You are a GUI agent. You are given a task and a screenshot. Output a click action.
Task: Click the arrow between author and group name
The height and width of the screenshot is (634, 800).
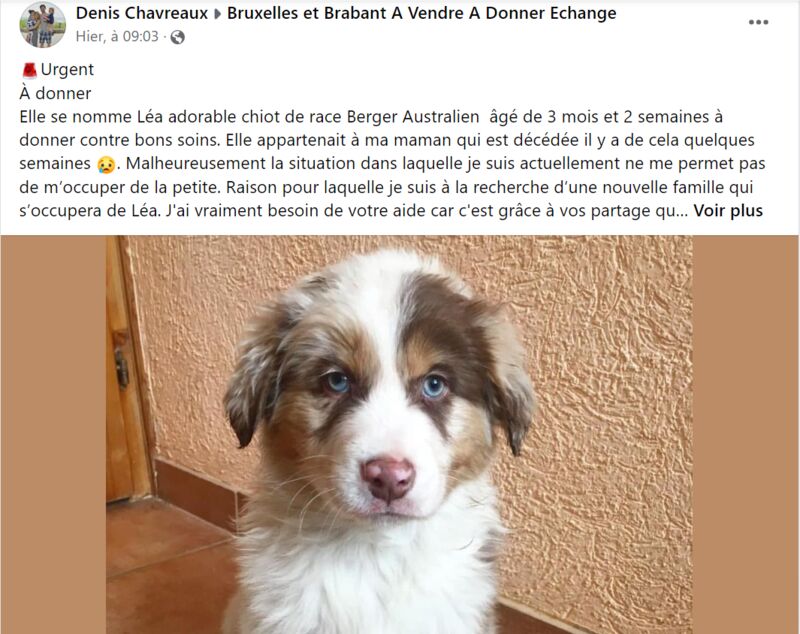coord(217,14)
